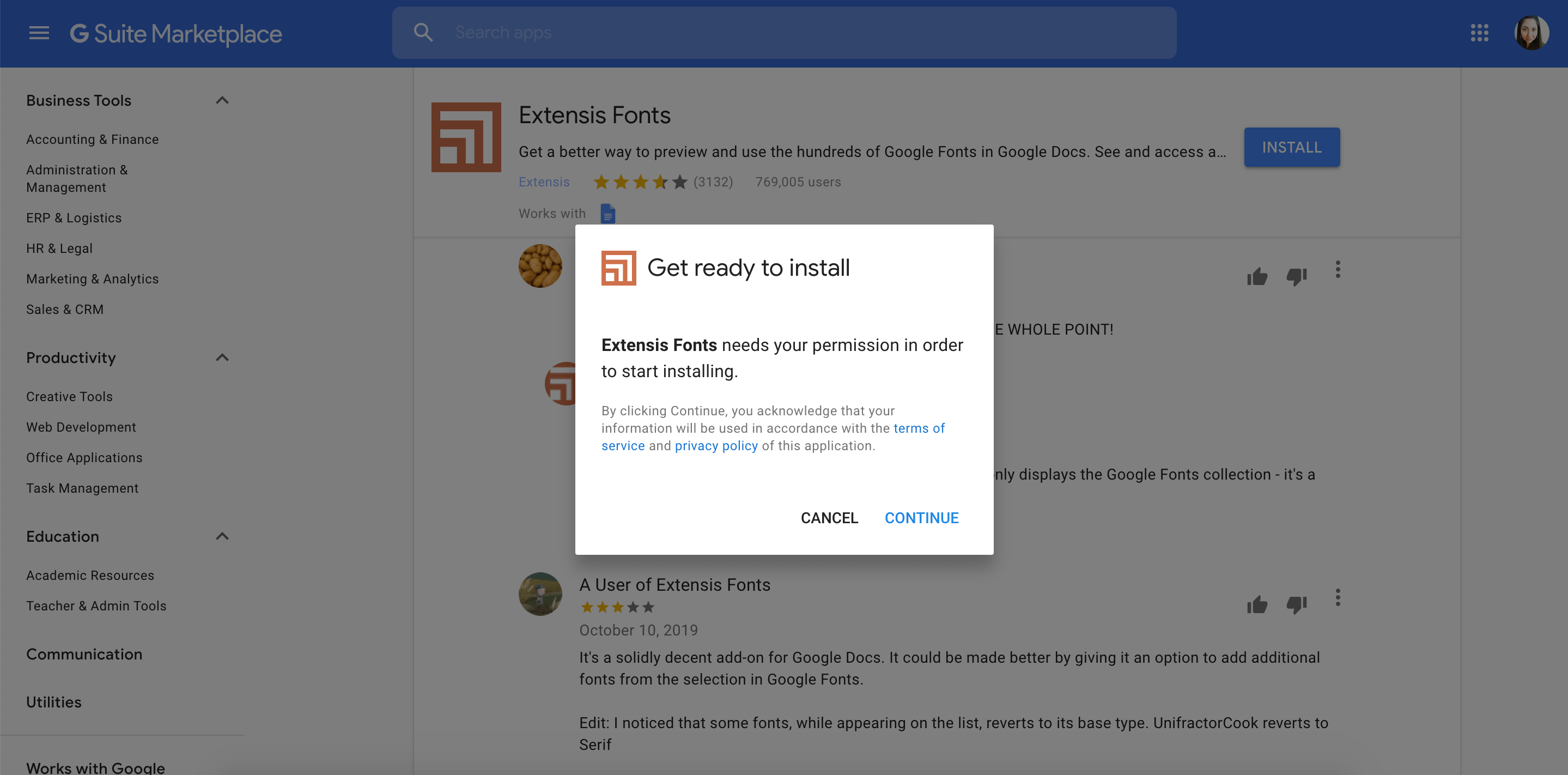
Task: Open the hamburger main menu
Action: pos(39,33)
